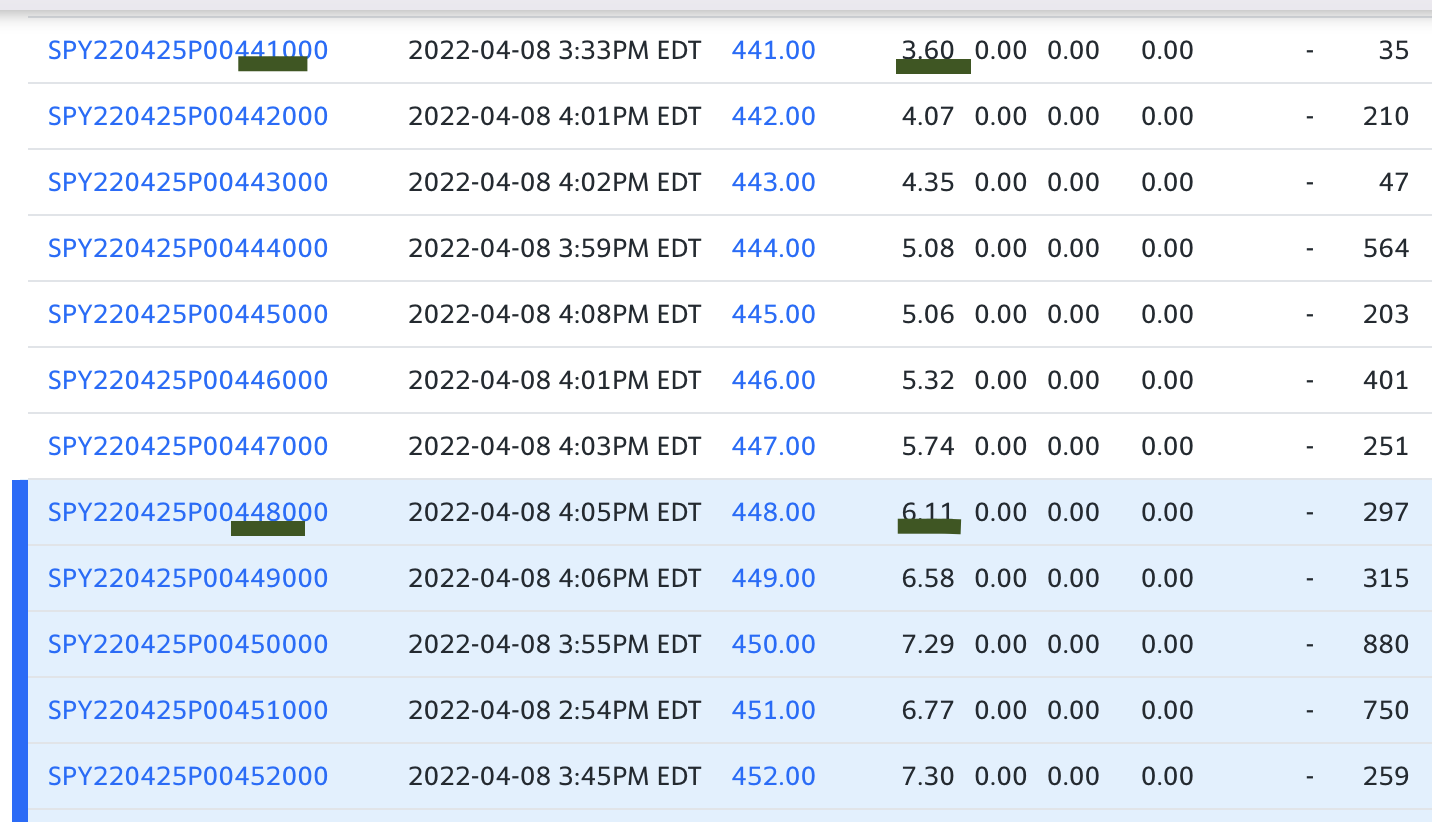This screenshot has height=822, width=1432.
Task: Select the last price 5.74
Action: pos(928,446)
